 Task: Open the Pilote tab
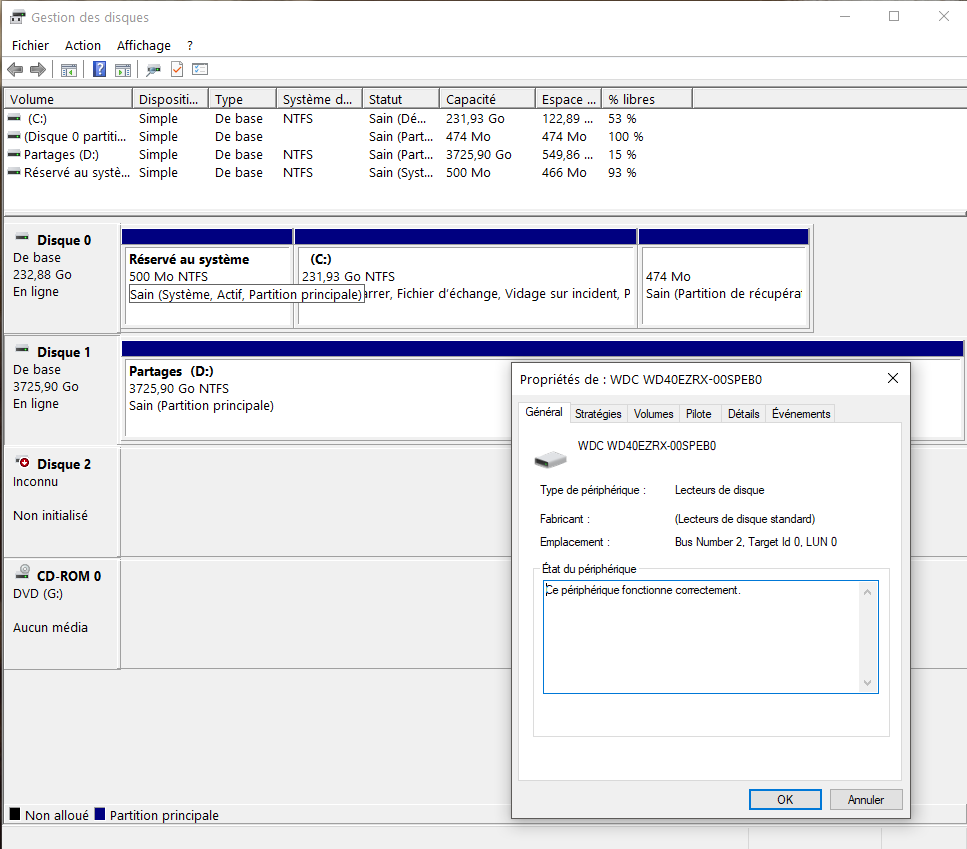coord(699,414)
